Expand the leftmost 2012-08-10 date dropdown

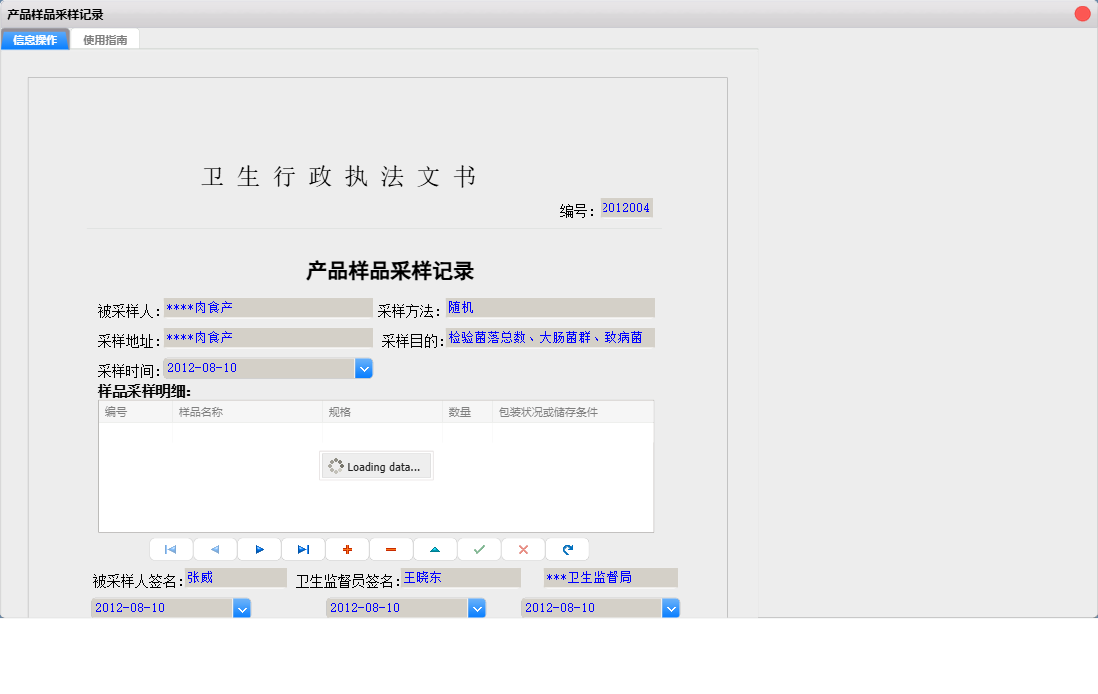click(x=240, y=607)
